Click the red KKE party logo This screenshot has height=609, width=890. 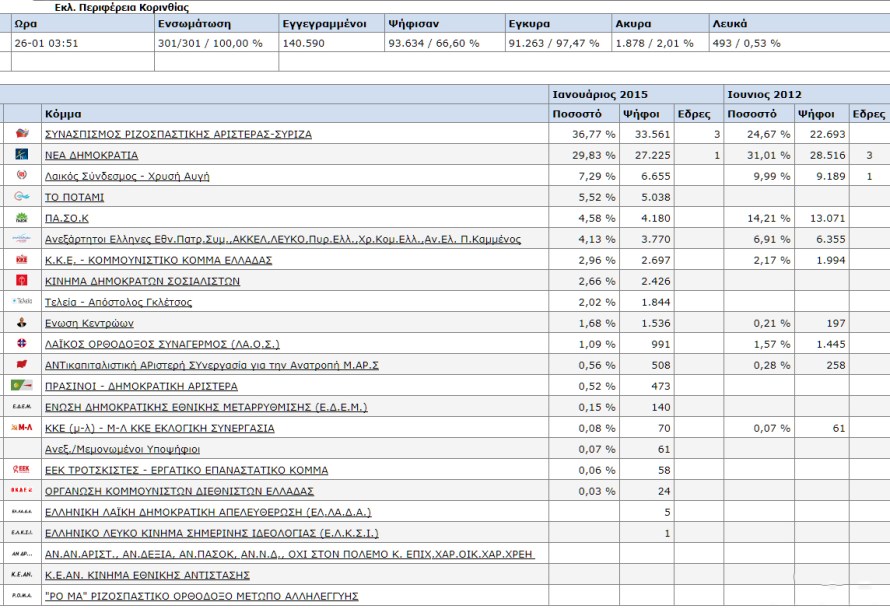[22, 260]
